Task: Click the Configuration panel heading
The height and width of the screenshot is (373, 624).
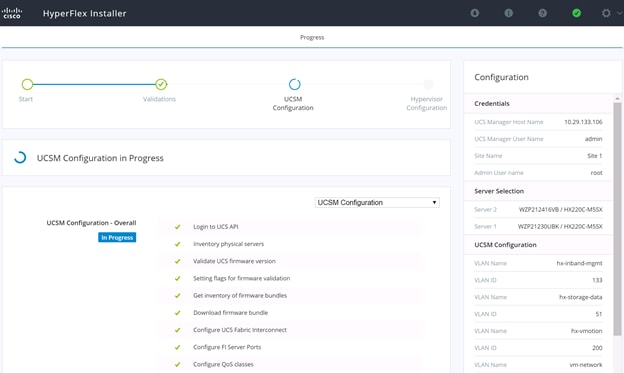Action: point(501,77)
